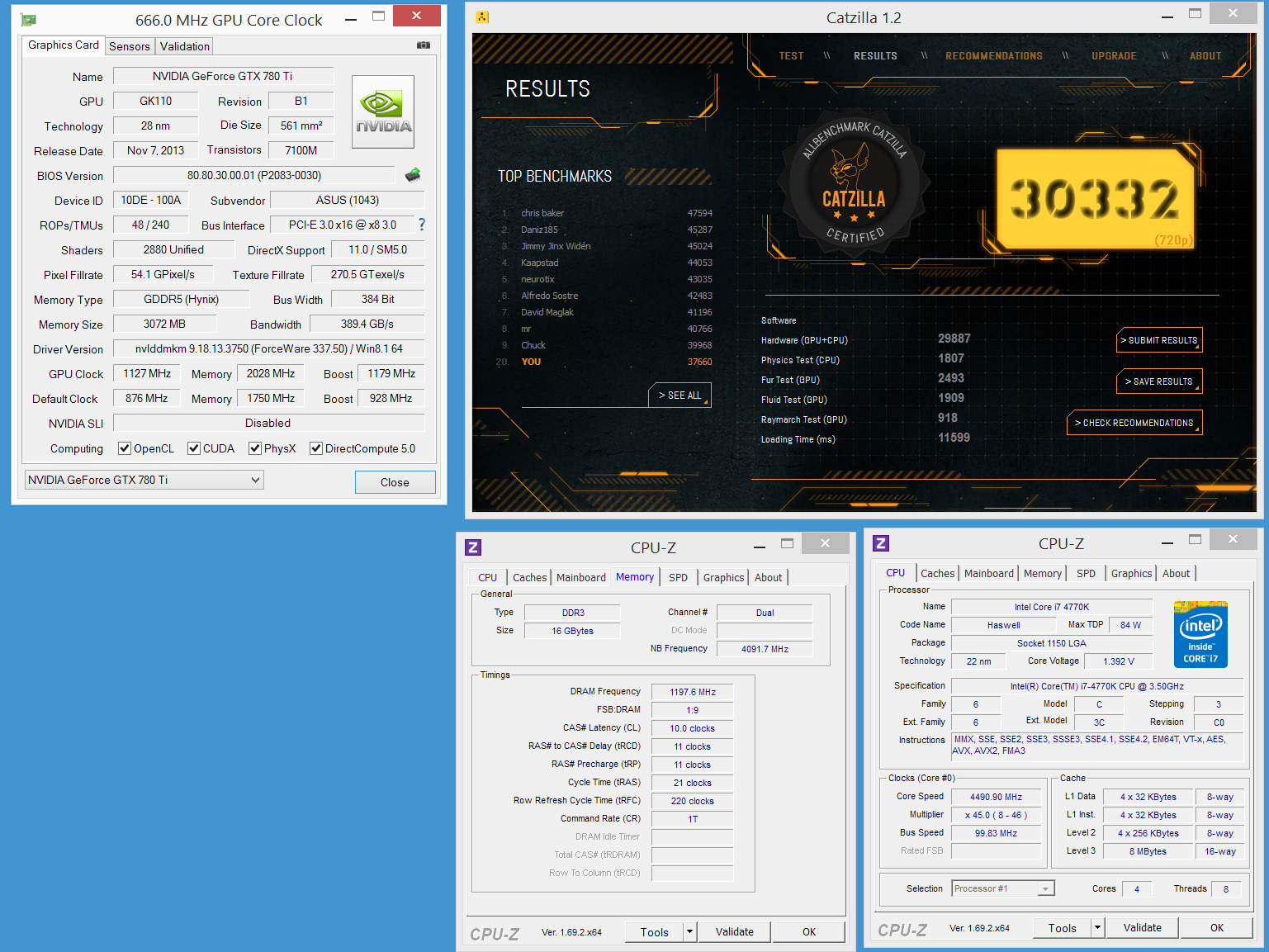Viewport: 1269px width, 952px height.
Task: Click the NB Frequency value 4091.7 MHz
Action: coord(765,649)
